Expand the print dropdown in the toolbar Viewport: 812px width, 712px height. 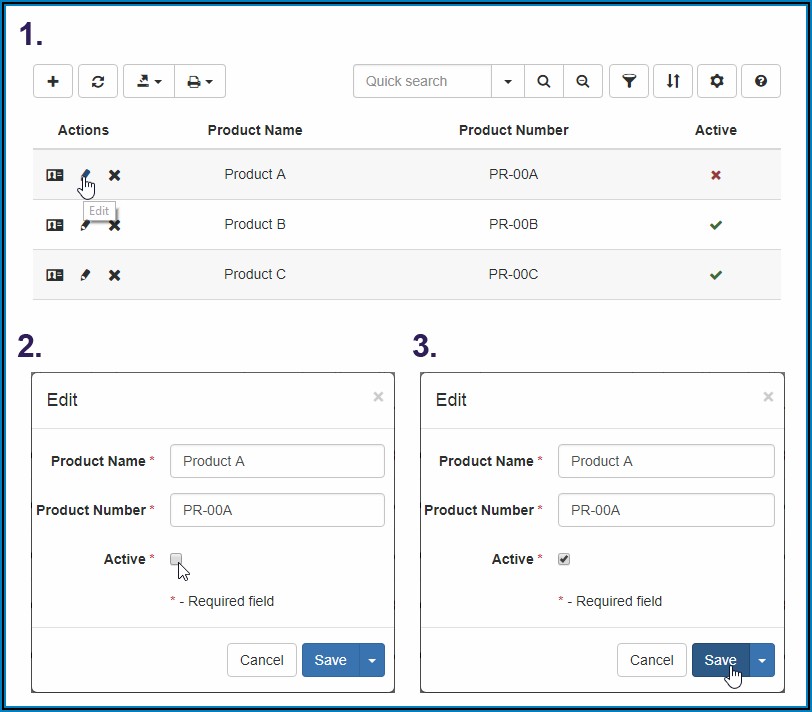tap(200, 82)
